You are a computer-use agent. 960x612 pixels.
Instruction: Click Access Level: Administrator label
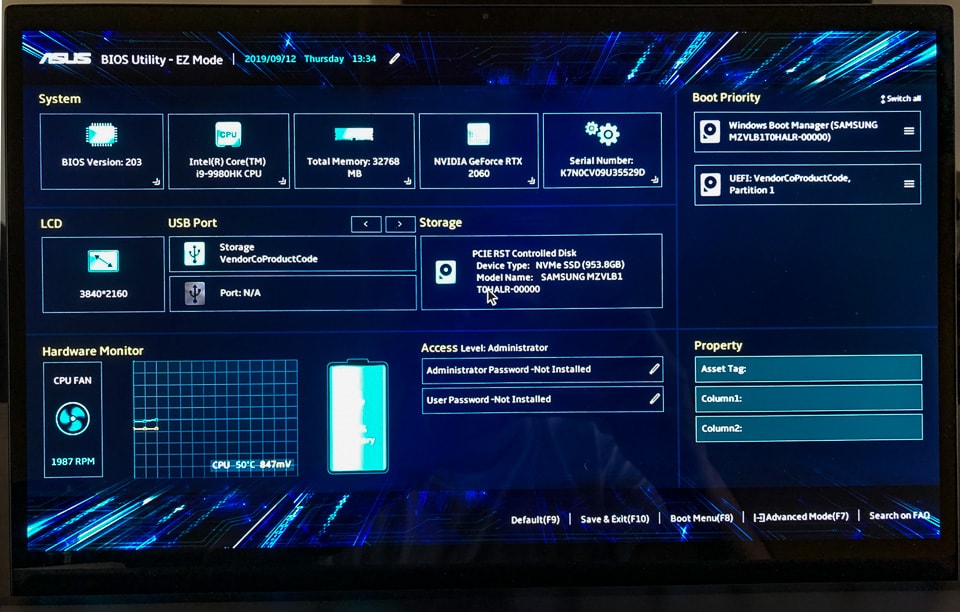[x=484, y=348]
